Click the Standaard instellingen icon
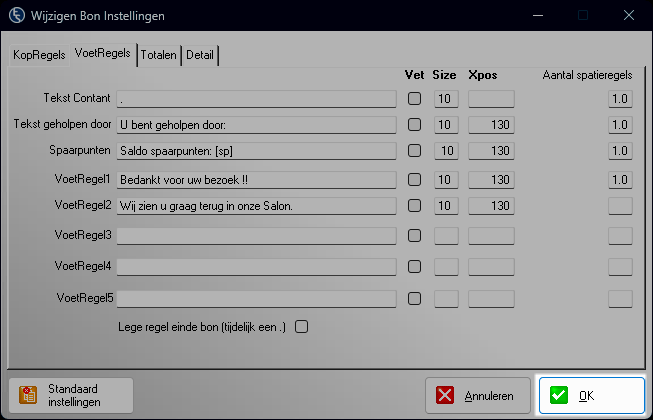 28,395
